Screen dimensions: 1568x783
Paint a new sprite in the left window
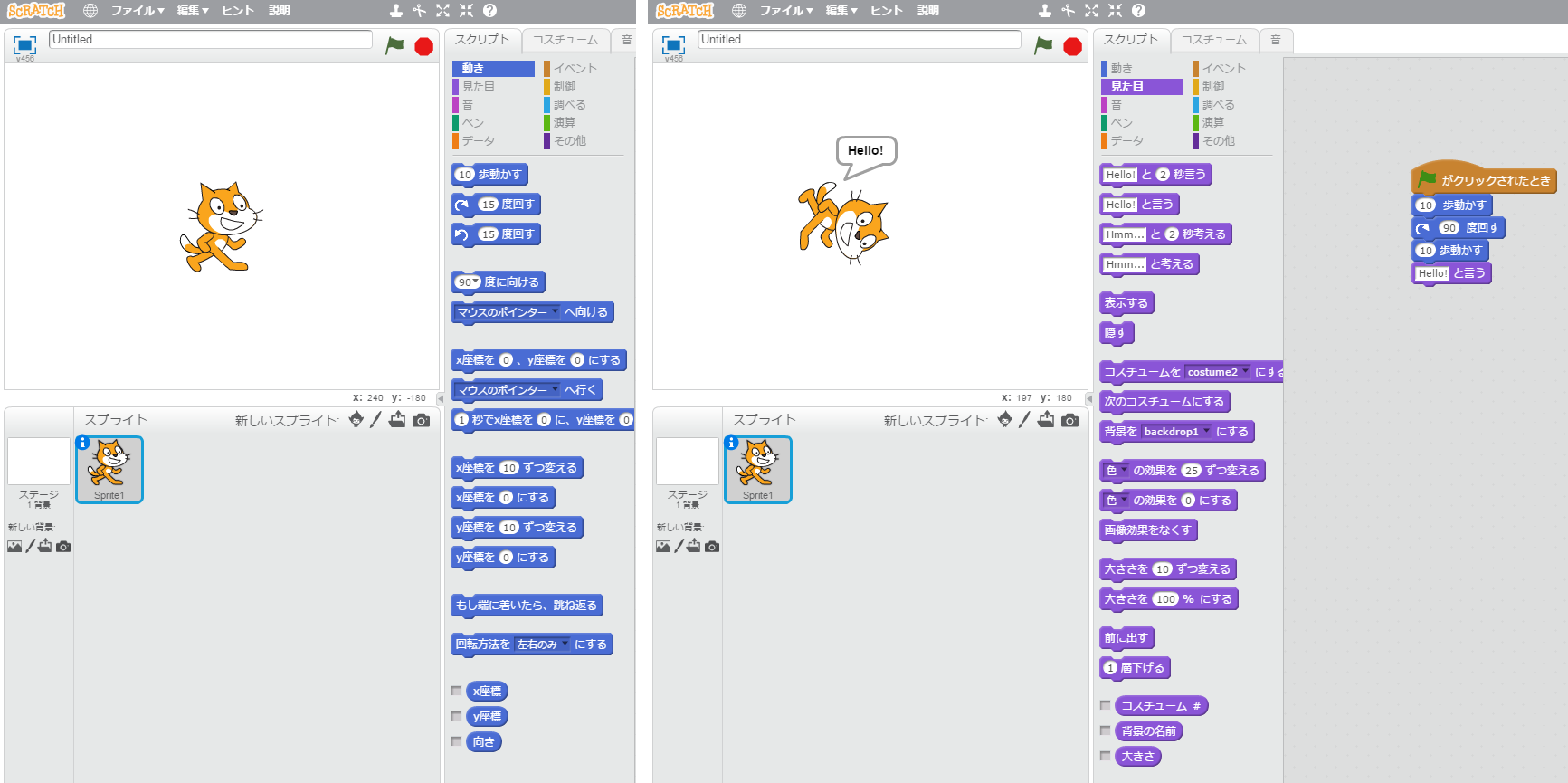coord(375,419)
